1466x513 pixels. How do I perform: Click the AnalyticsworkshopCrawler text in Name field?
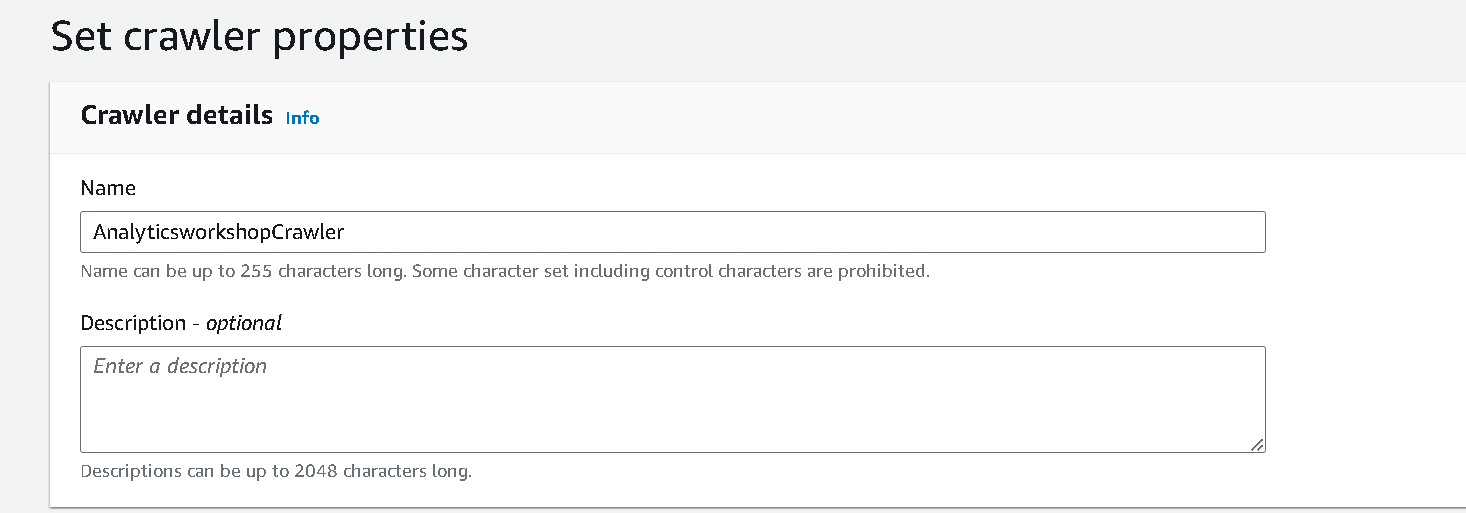tap(219, 232)
